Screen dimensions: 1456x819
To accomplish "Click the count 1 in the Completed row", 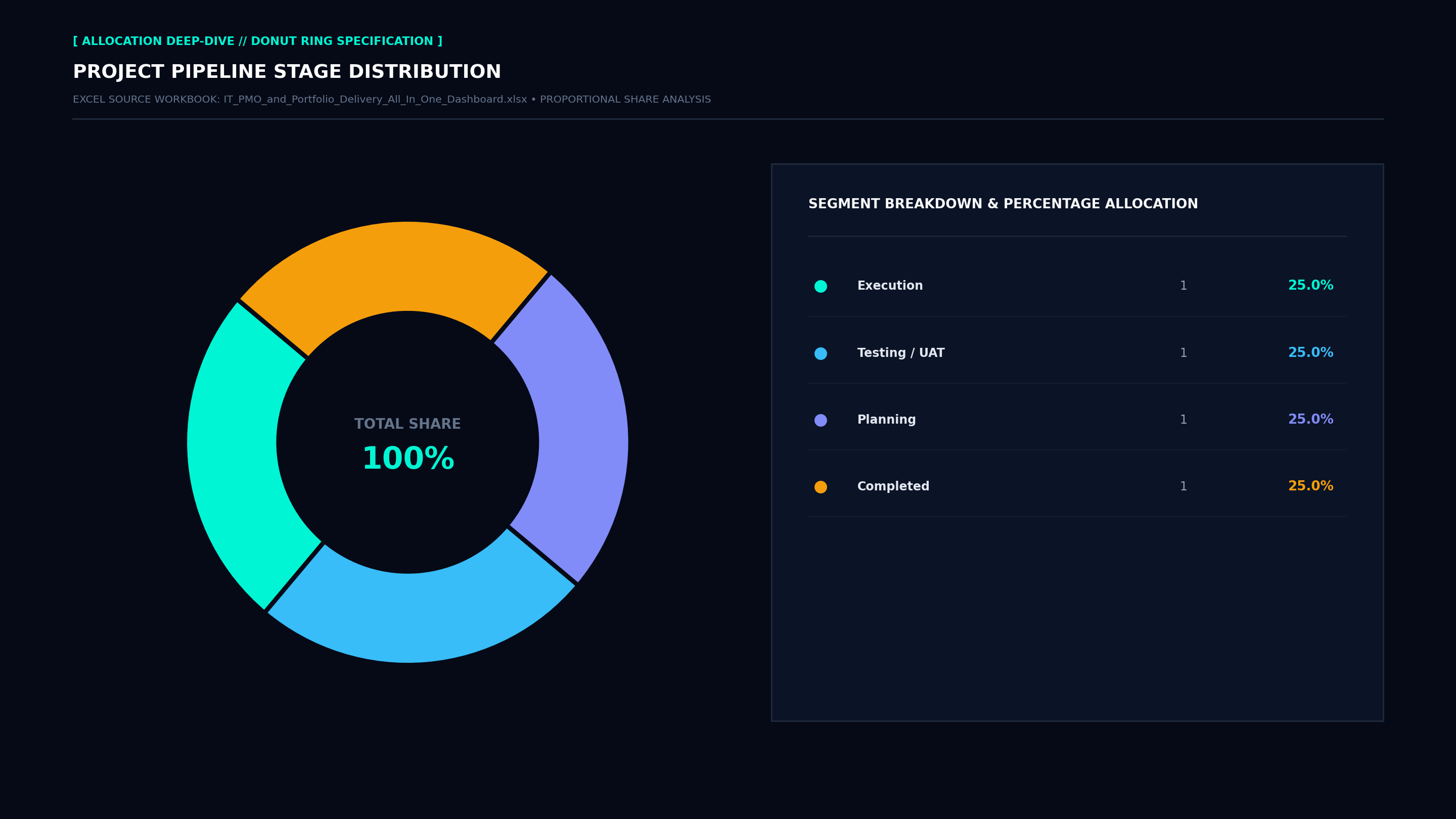I will [x=1184, y=487].
